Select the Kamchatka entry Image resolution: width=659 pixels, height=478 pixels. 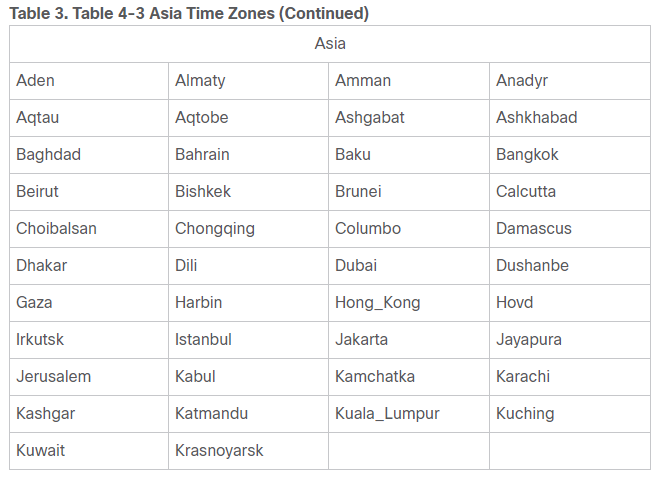(375, 377)
